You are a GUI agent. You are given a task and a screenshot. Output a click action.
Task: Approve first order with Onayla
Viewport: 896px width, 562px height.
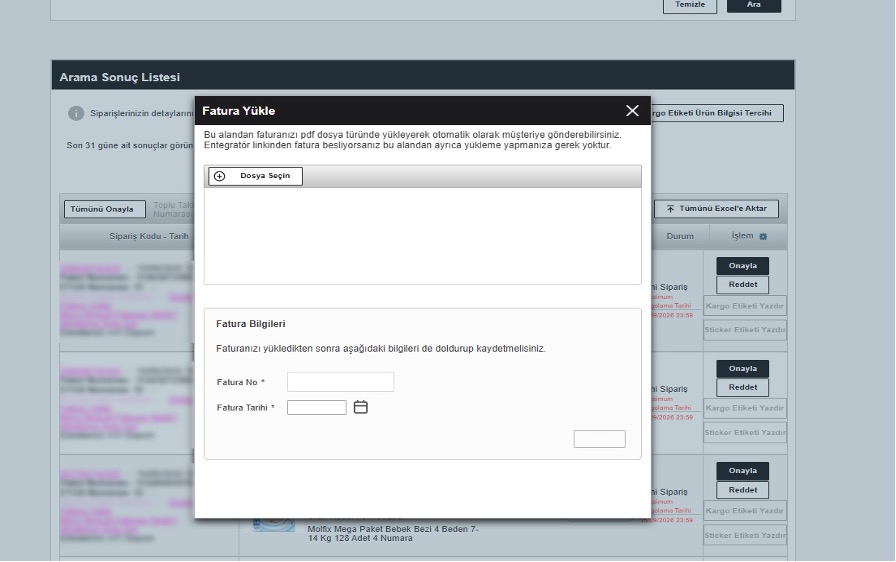[x=743, y=266]
